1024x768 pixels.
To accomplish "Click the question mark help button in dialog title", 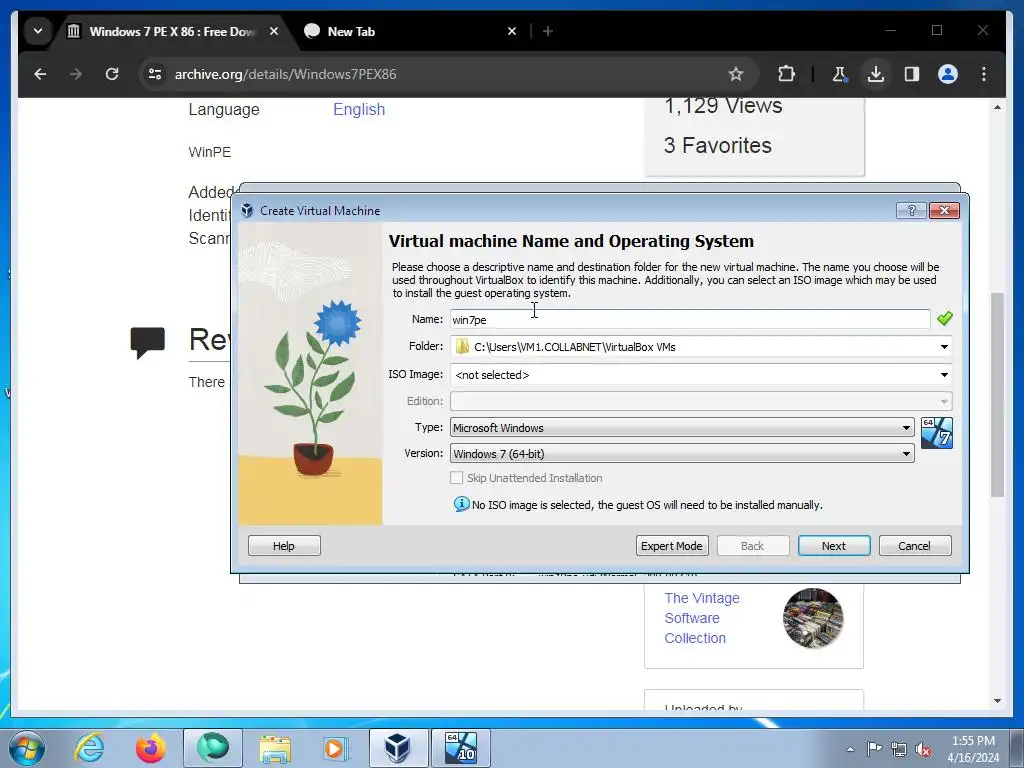I will click(912, 210).
